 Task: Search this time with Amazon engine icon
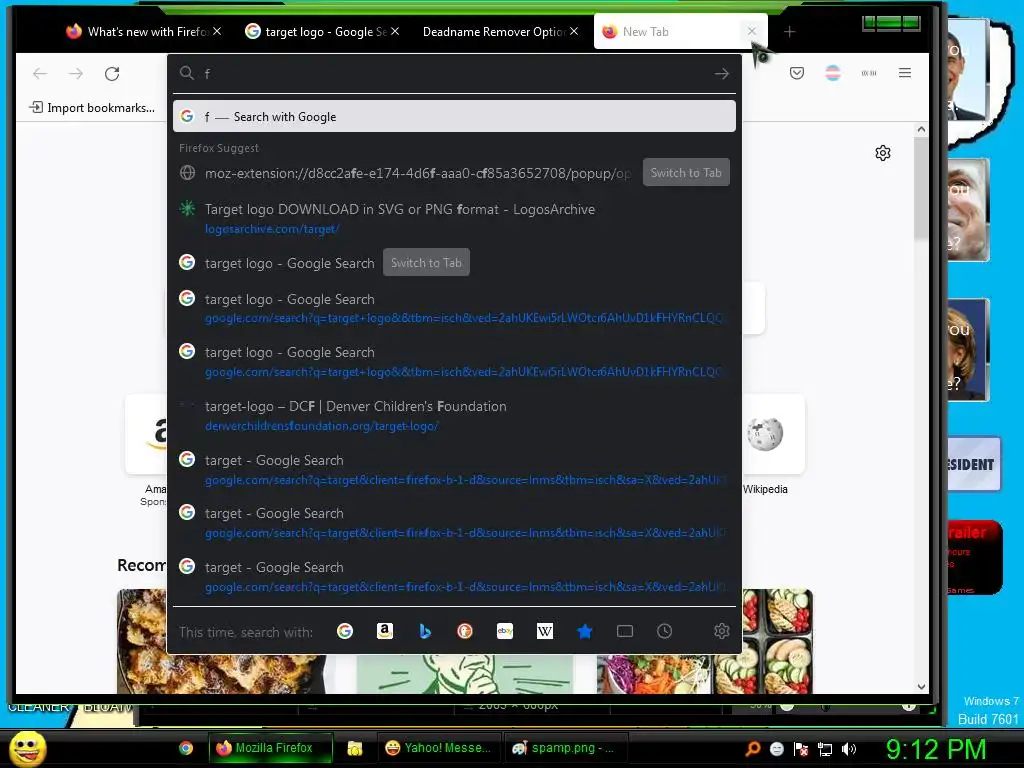click(385, 631)
